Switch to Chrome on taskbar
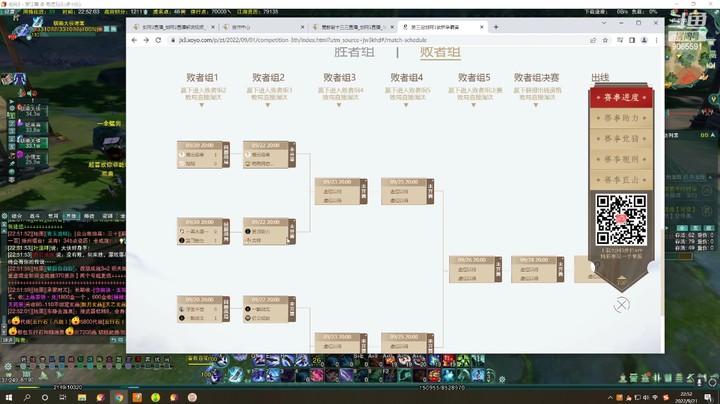Viewport: 720px width, 404px height. click(118, 397)
